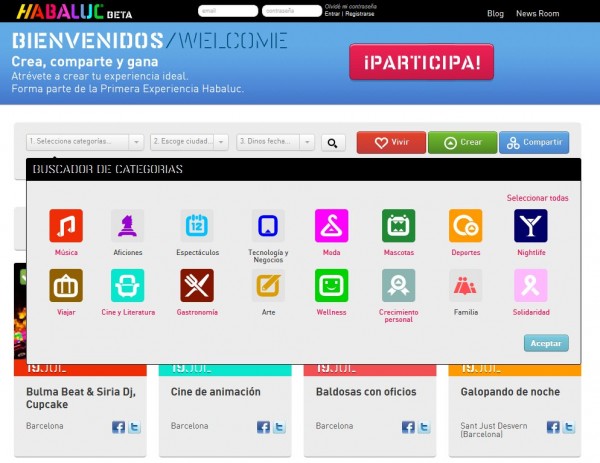
Task: Choose the Espectáculos calendar icon
Action: point(197,225)
